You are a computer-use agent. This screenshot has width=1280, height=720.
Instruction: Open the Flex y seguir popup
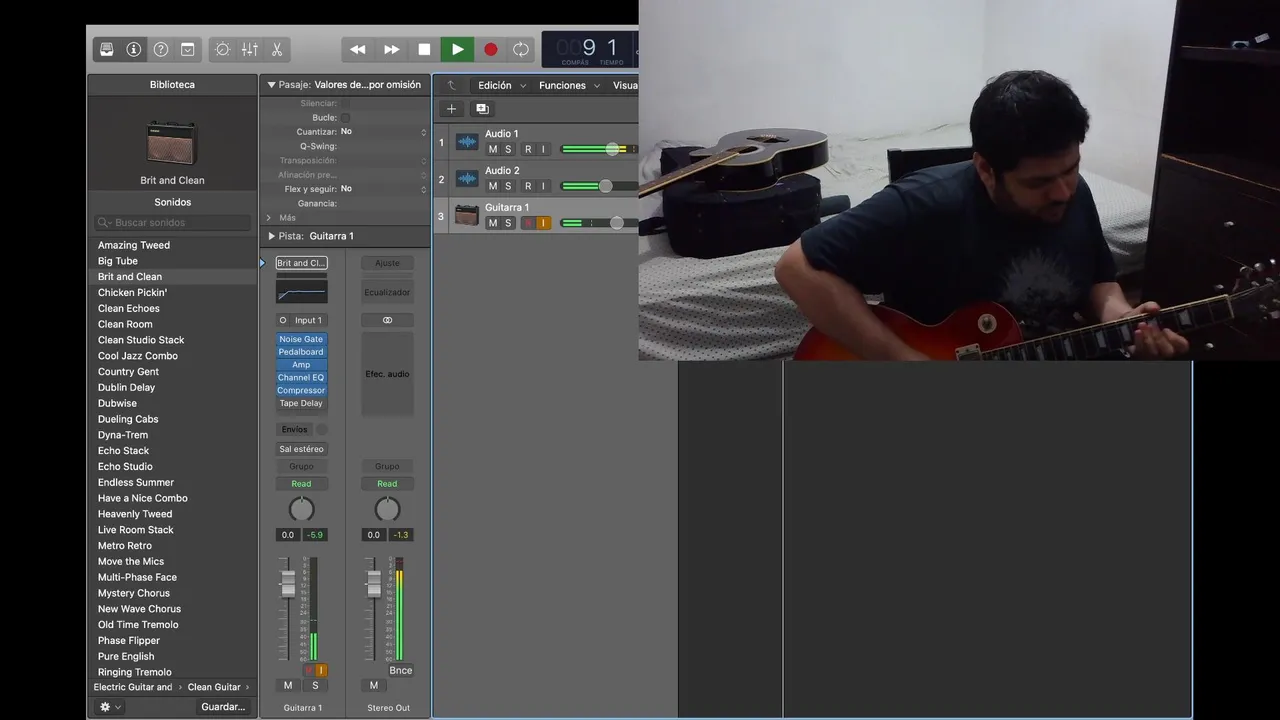point(383,188)
